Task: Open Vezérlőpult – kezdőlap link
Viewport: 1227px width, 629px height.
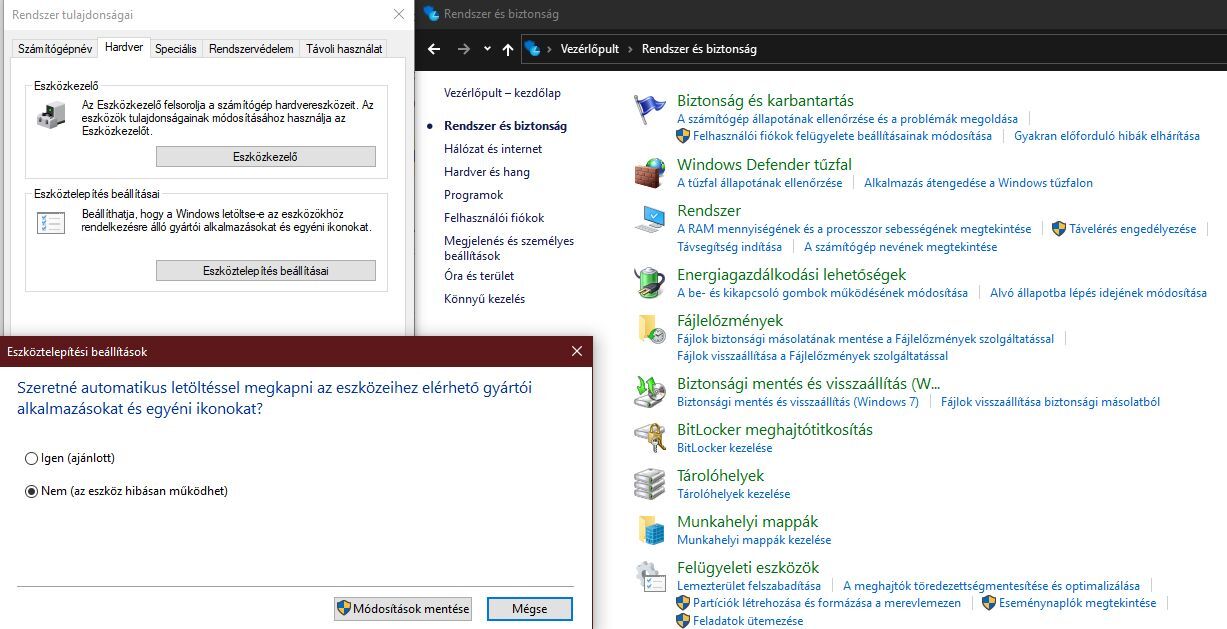Action: 502,93
